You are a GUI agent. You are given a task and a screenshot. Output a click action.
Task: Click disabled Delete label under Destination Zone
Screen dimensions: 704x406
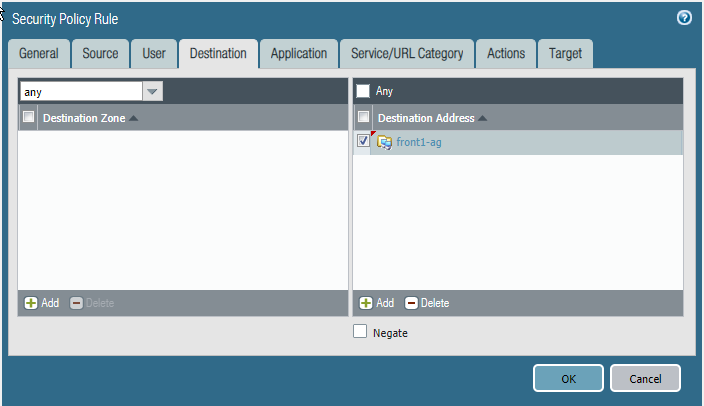coord(100,303)
